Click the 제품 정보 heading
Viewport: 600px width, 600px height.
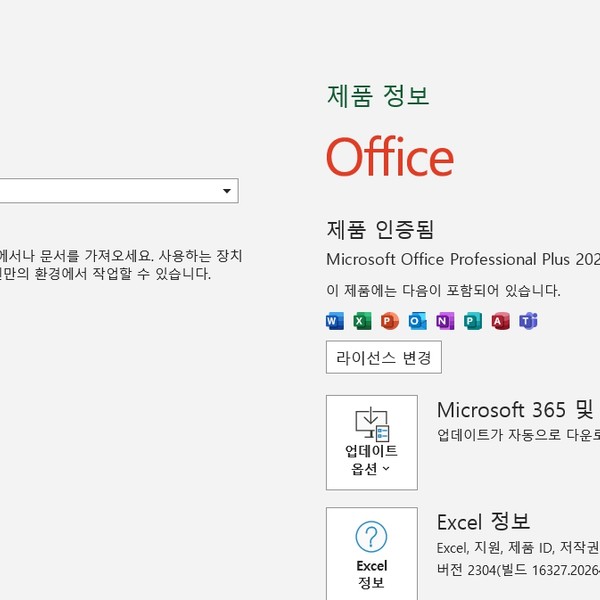pos(378,95)
